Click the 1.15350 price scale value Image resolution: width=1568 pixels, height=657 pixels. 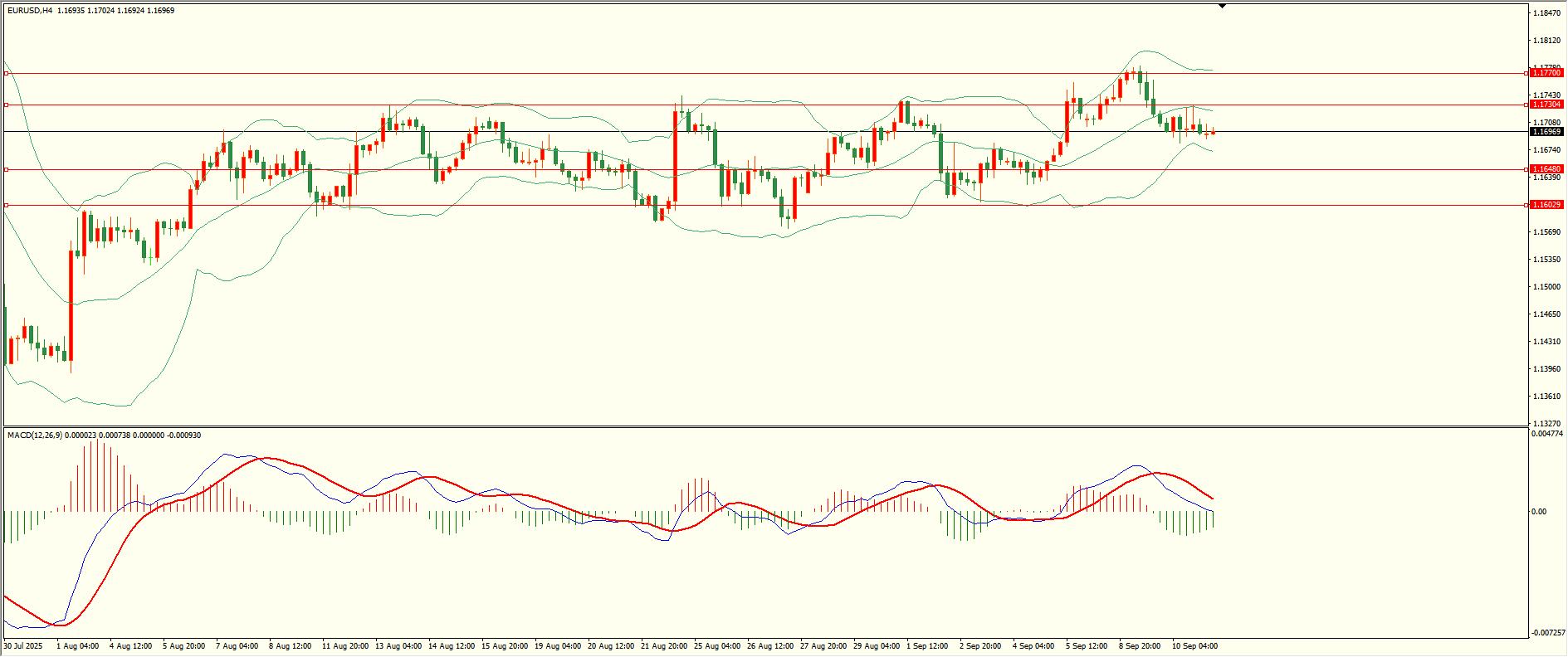pos(1546,260)
